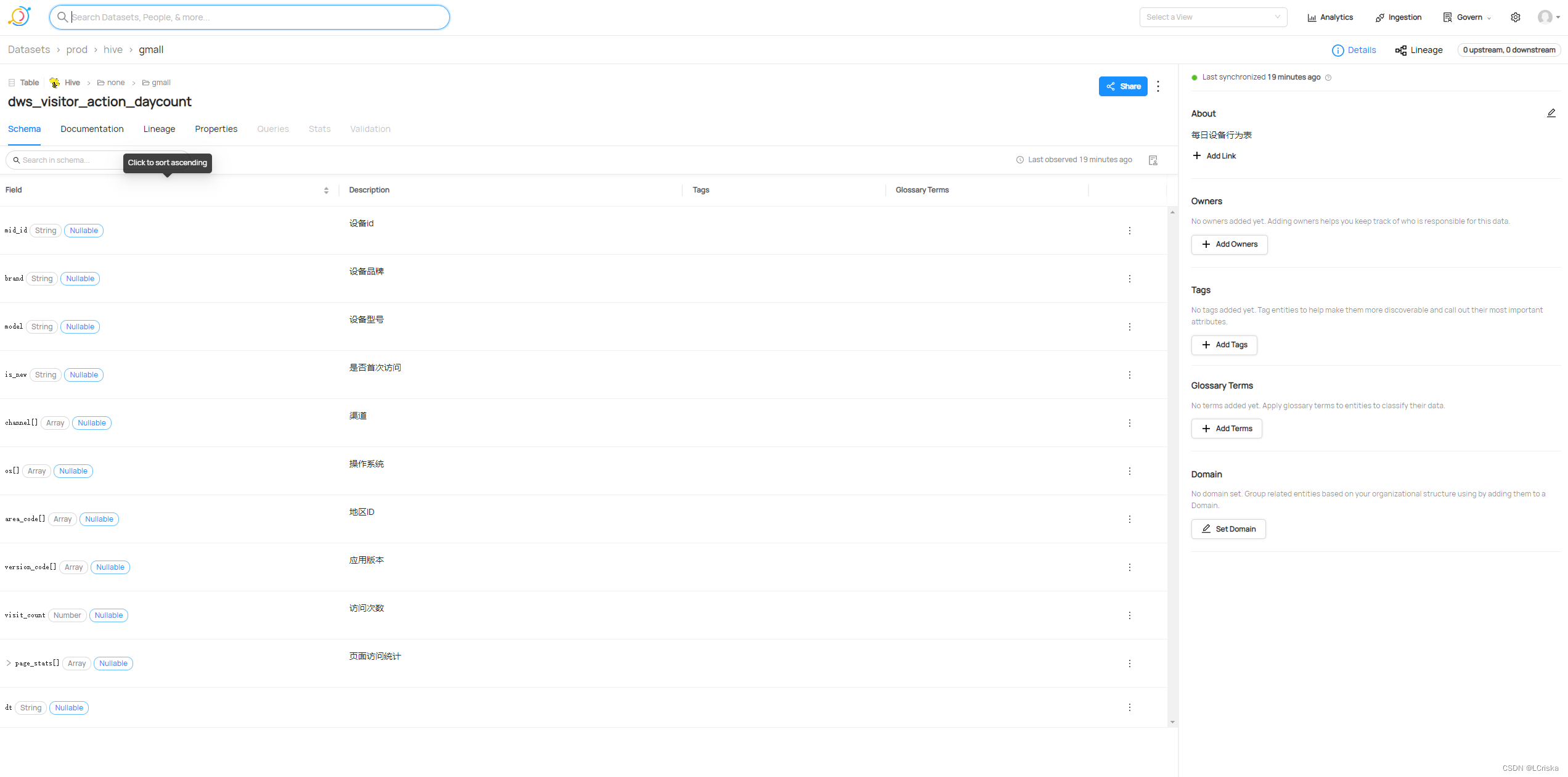Image resolution: width=1568 pixels, height=777 pixels.
Task: Click the DataHub logo home icon
Action: (20, 17)
